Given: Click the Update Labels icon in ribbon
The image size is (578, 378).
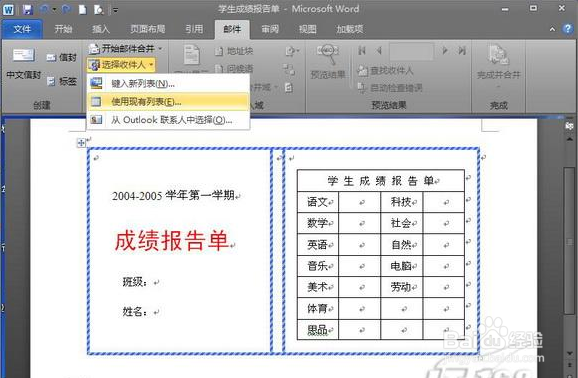Looking at the screenshot, I should click(289, 88).
